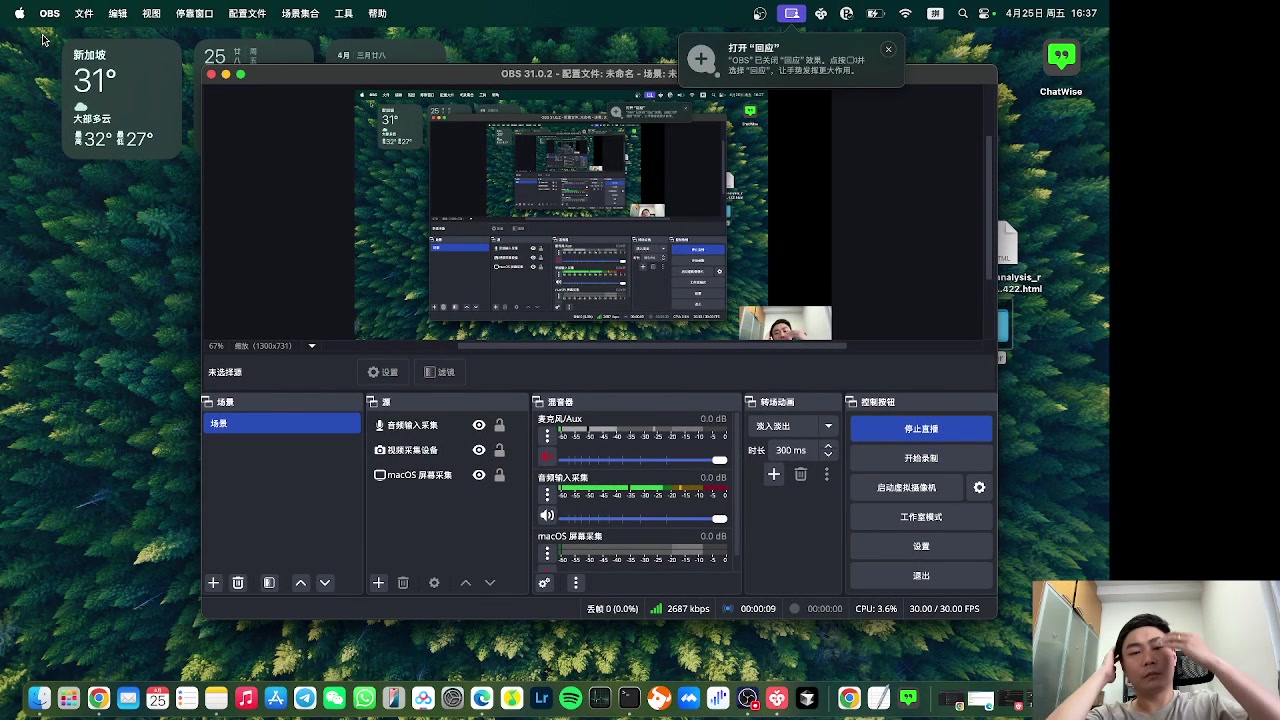Adjust transition duration stepper arrows
Image resolution: width=1280 pixels, height=720 pixels.
coord(828,450)
